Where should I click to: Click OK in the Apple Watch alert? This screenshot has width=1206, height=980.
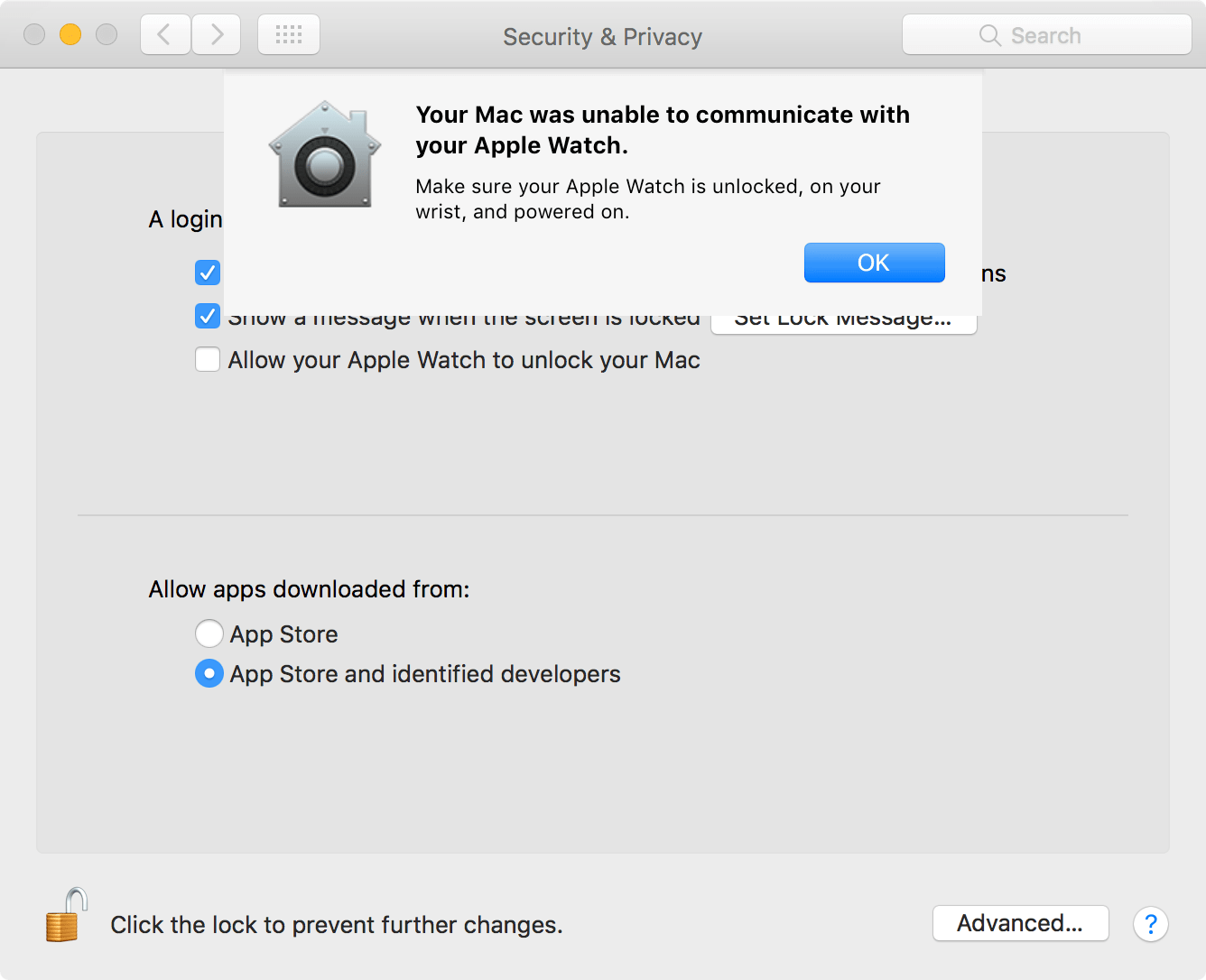tap(874, 263)
